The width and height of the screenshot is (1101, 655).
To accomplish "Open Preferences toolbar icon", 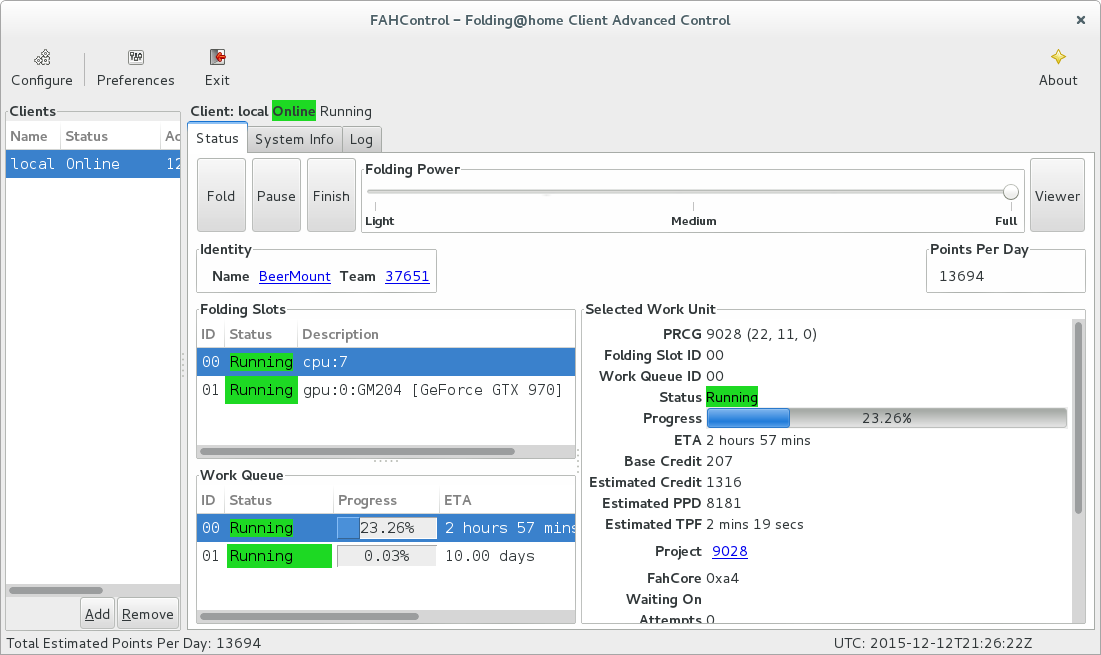I will [136, 57].
